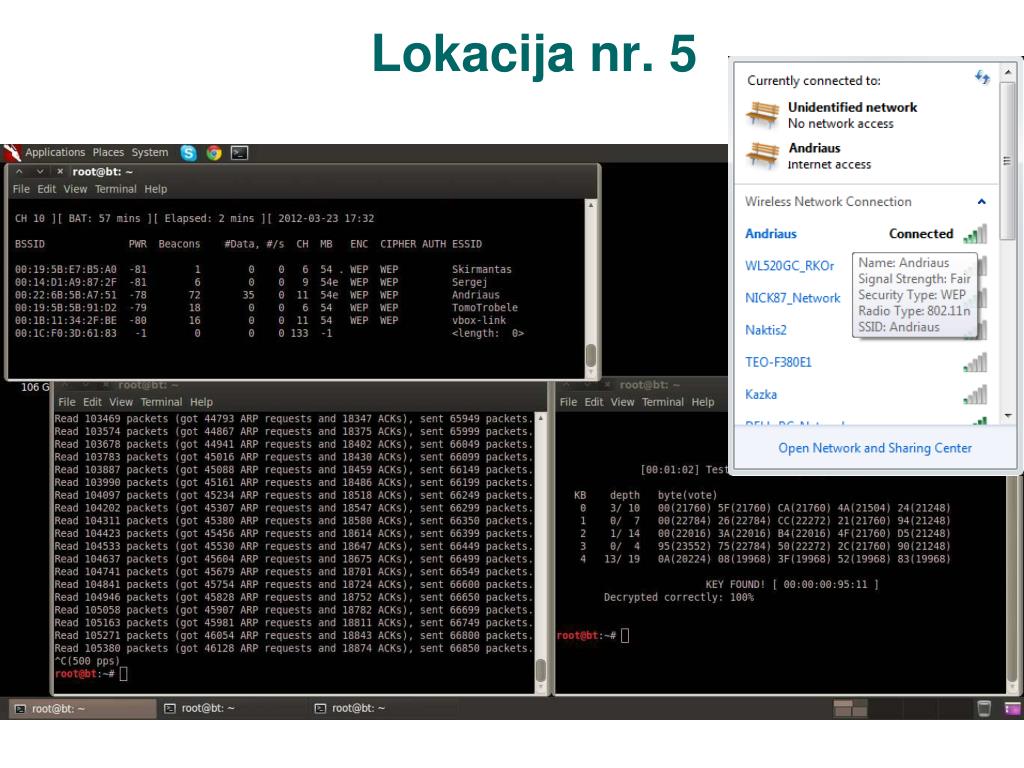Maximize the airodump terminal with up arrow
Screen dimensions: 1024x768
coord(20,172)
